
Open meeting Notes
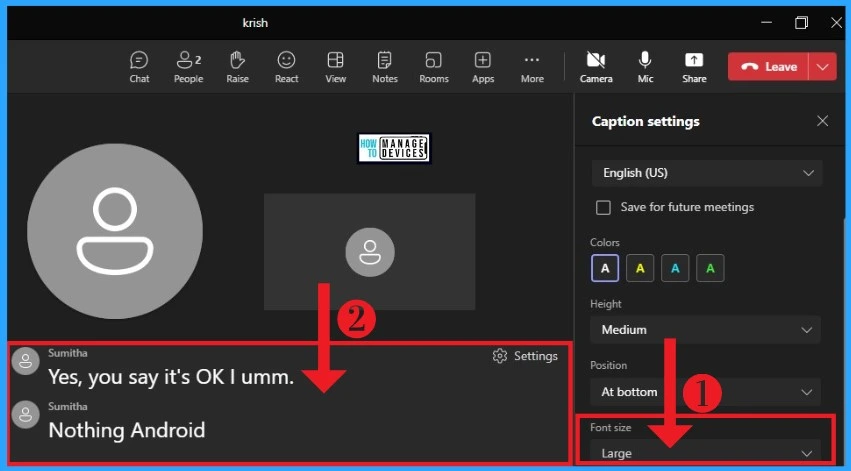[384, 67]
